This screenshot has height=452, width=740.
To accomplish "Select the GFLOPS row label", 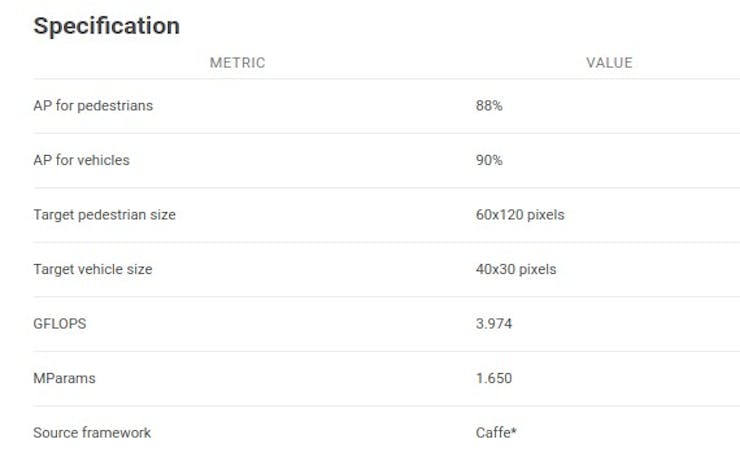I will (60, 324).
